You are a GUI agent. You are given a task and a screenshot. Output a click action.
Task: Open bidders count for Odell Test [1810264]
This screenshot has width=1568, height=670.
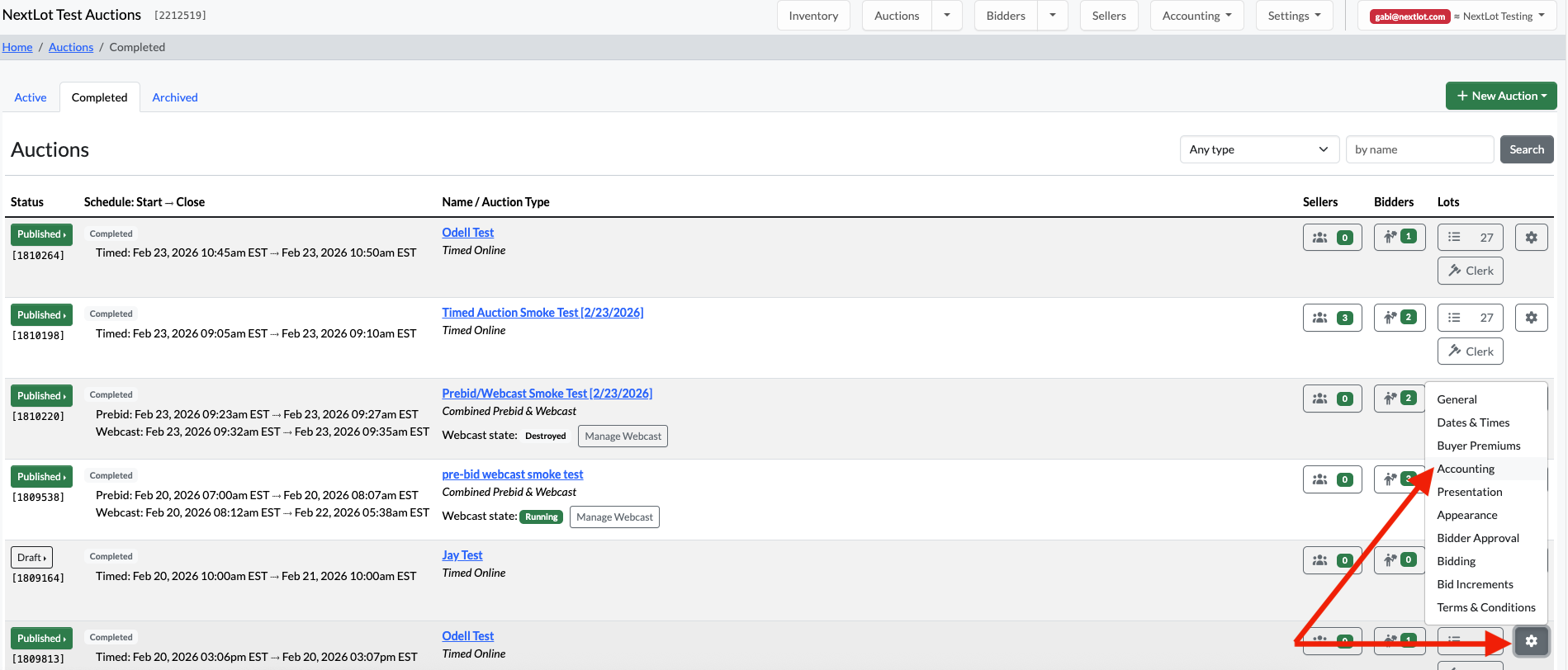point(1400,237)
